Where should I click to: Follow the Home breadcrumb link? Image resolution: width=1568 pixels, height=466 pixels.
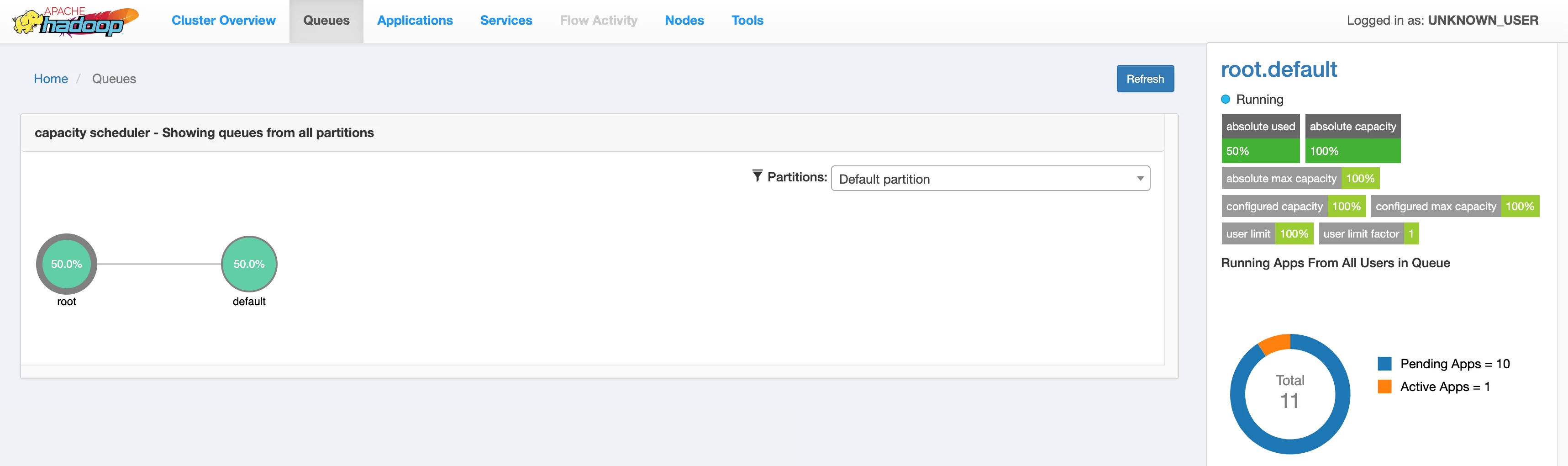51,79
